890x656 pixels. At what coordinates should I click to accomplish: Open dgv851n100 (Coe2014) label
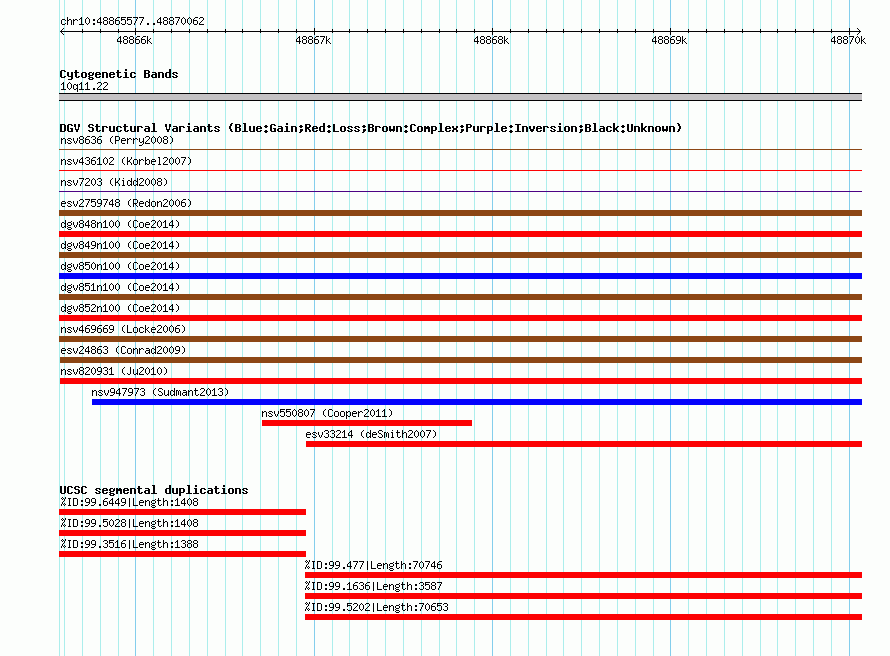[120, 287]
